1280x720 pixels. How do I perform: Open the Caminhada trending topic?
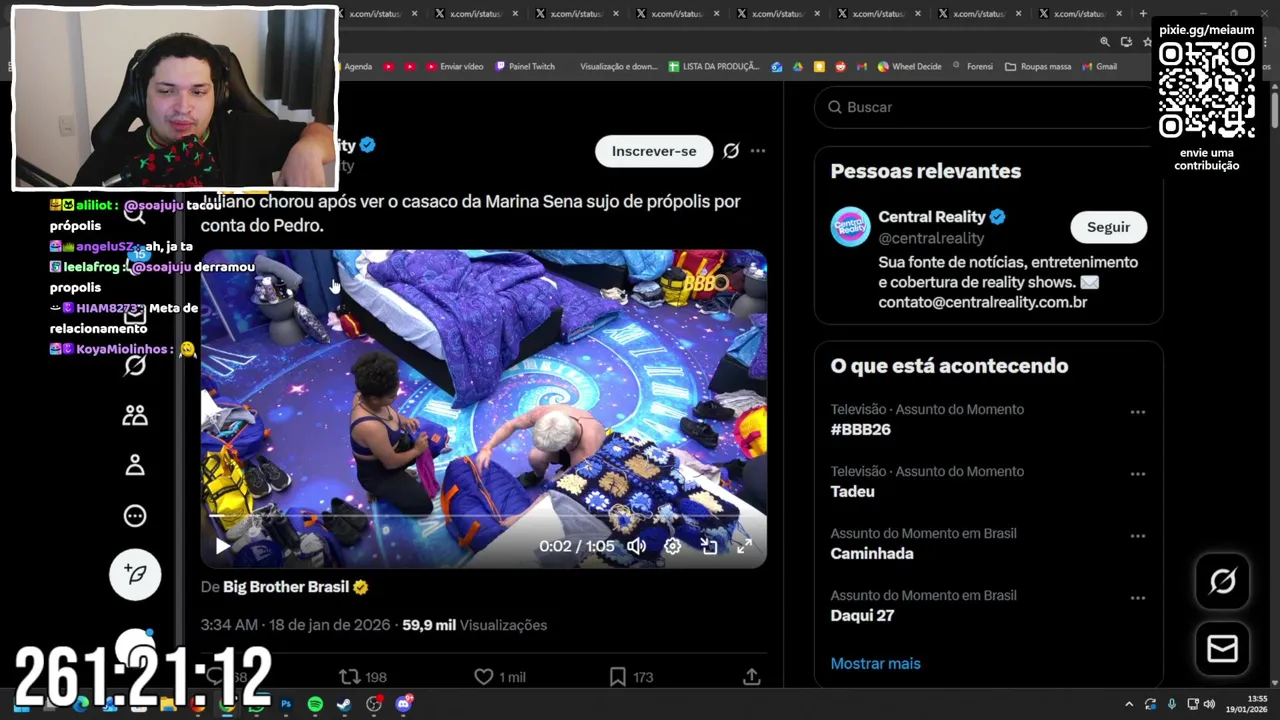[871, 553]
